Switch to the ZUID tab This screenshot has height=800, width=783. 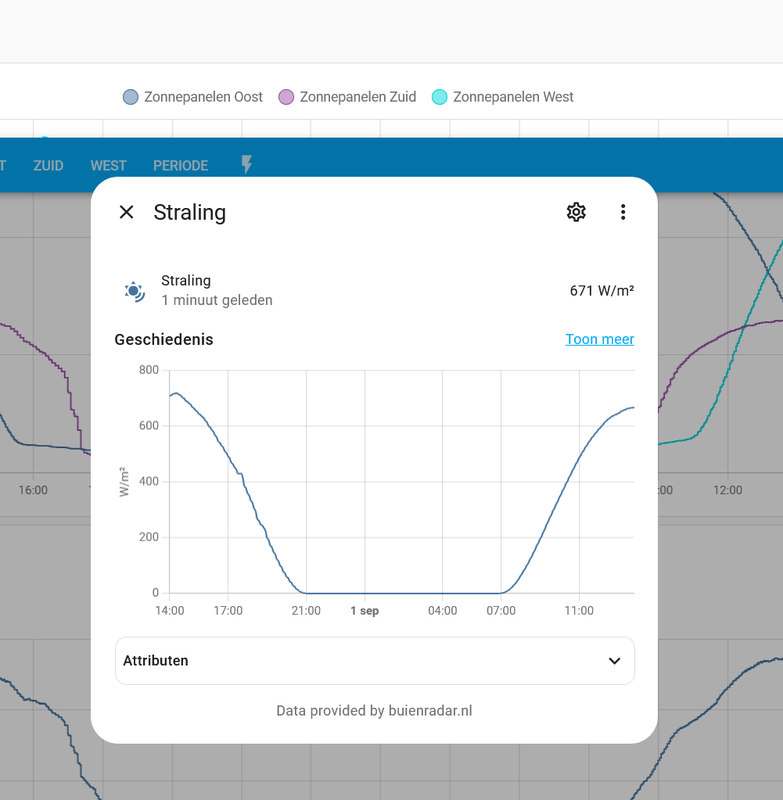pyautogui.click(x=48, y=166)
